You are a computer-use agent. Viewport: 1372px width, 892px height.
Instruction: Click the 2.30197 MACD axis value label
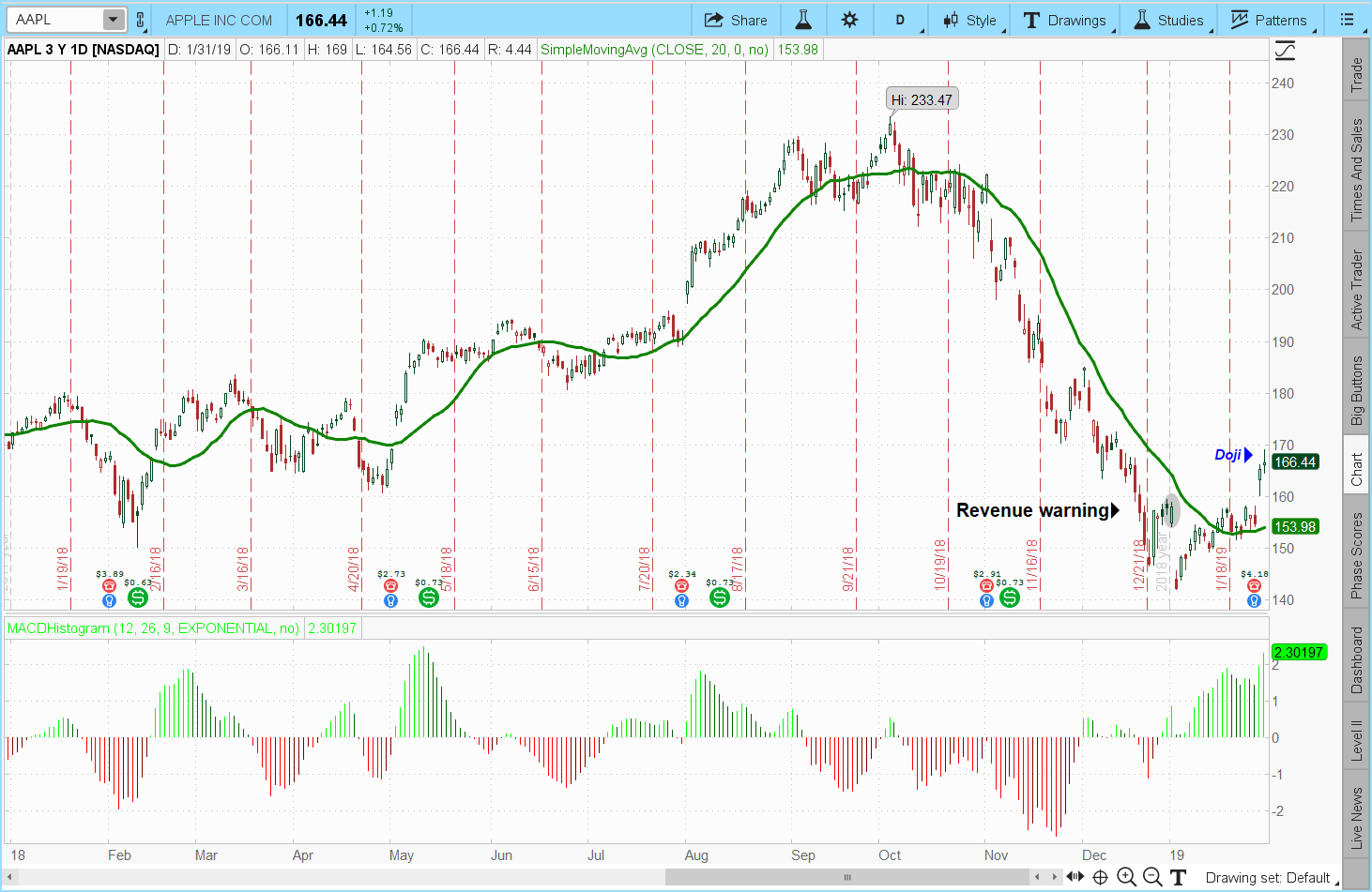pos(1300,652)
